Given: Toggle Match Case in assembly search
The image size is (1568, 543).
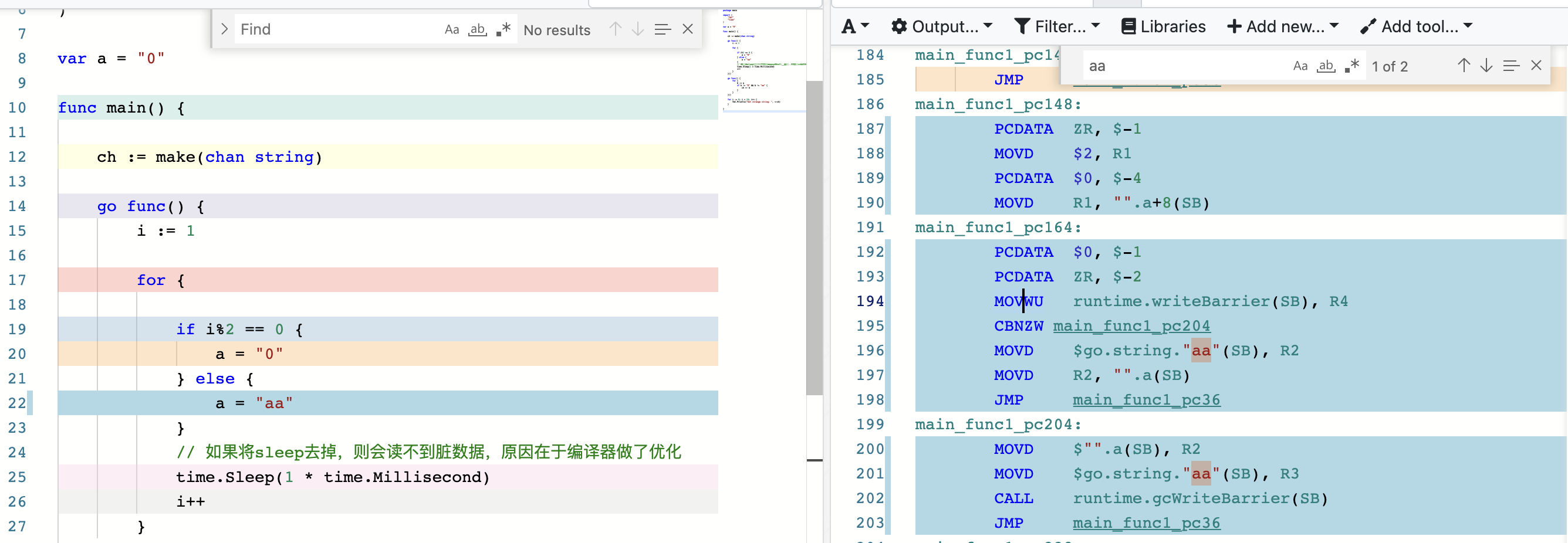Looking at the screenshot, I should (x=1300, y=66).
